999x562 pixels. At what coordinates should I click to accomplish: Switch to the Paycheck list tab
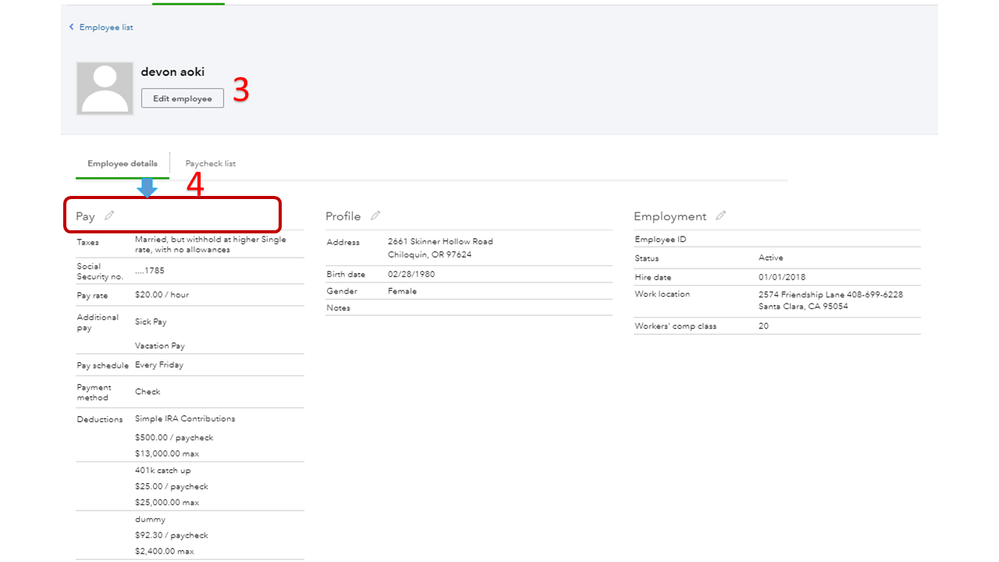pyautogui.click(x=210, y=163)
